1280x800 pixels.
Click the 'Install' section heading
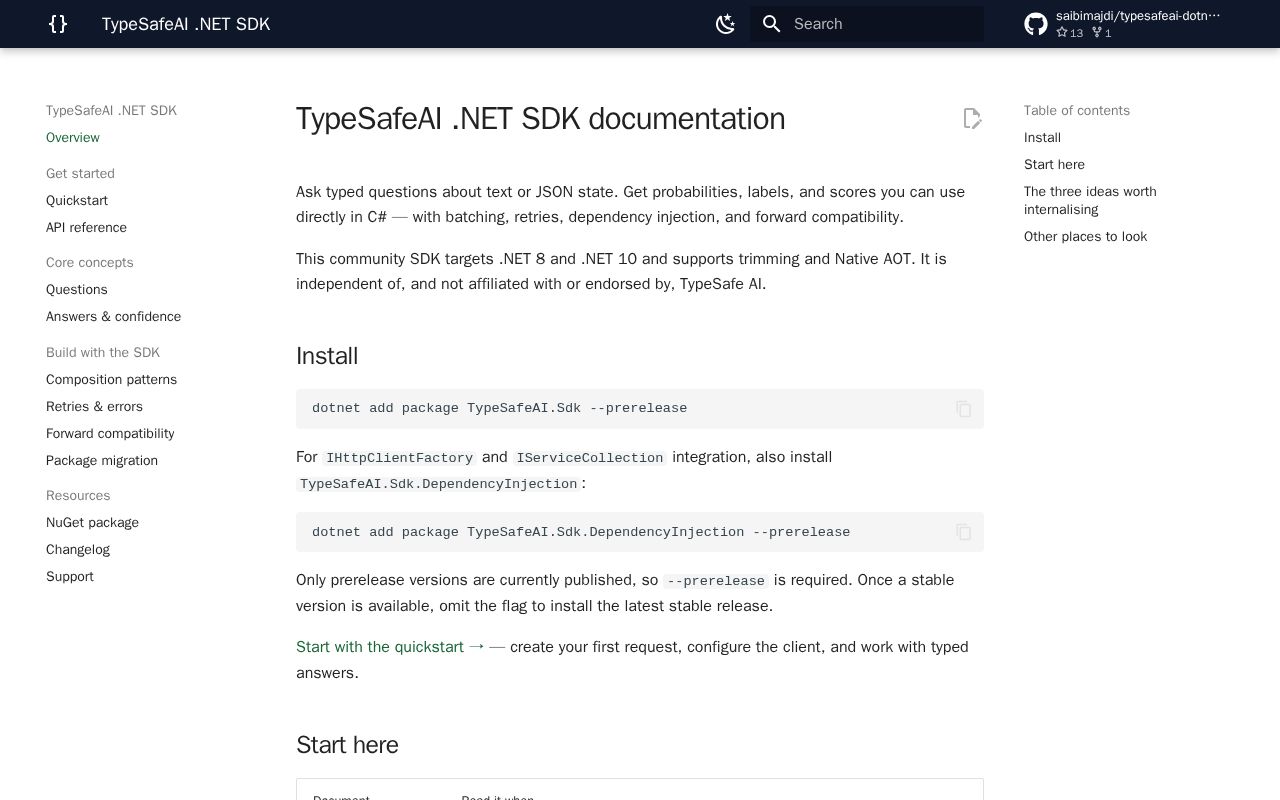327,356
